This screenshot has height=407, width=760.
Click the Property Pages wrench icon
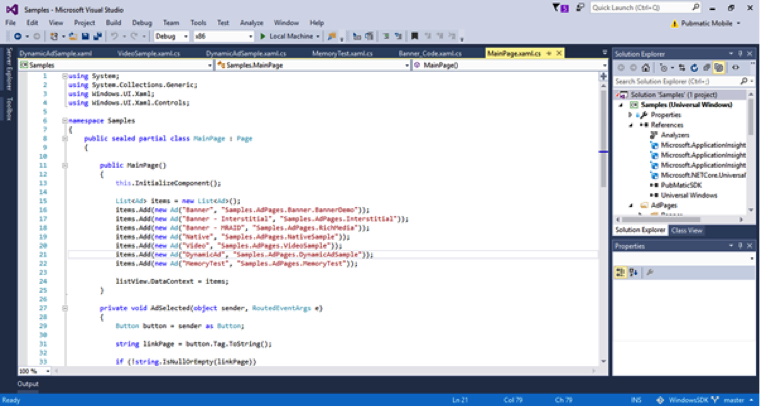point(650,273)
